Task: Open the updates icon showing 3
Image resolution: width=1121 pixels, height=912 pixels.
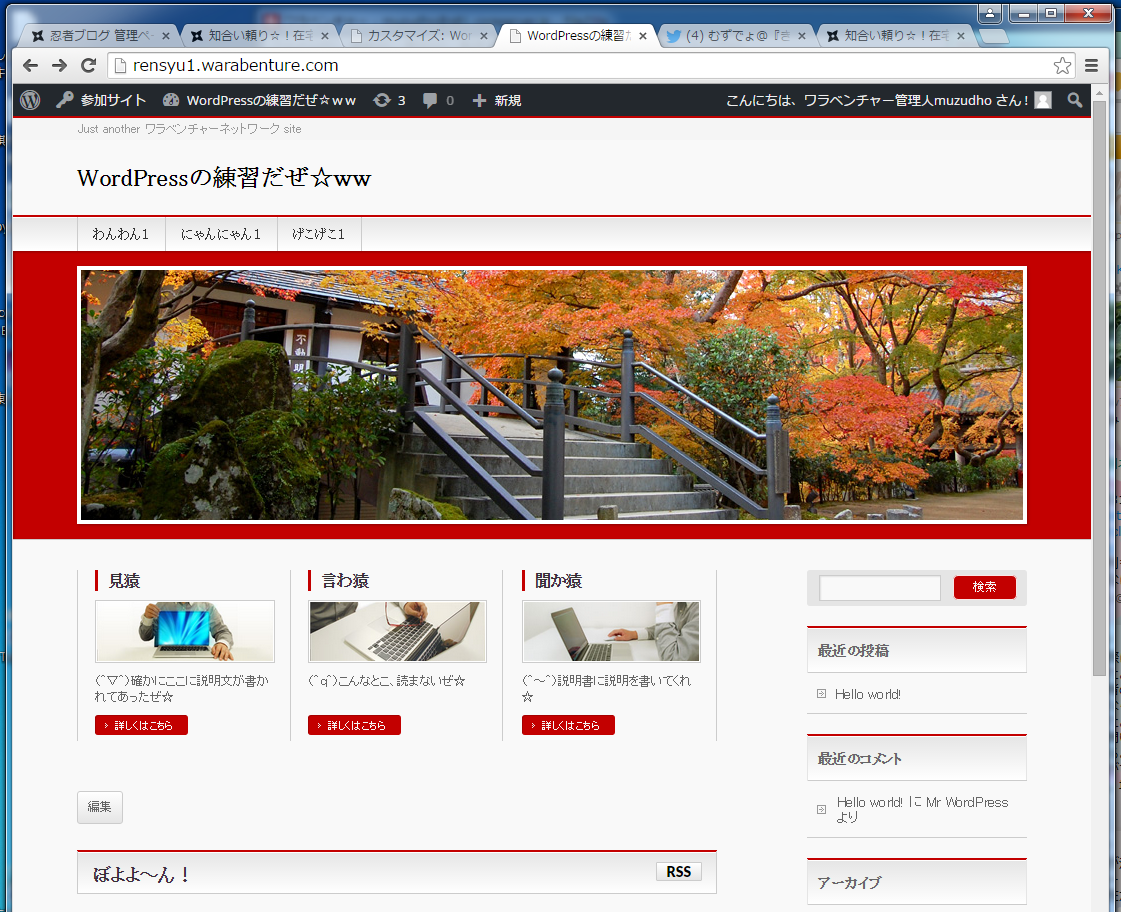Action: point(390,100)
